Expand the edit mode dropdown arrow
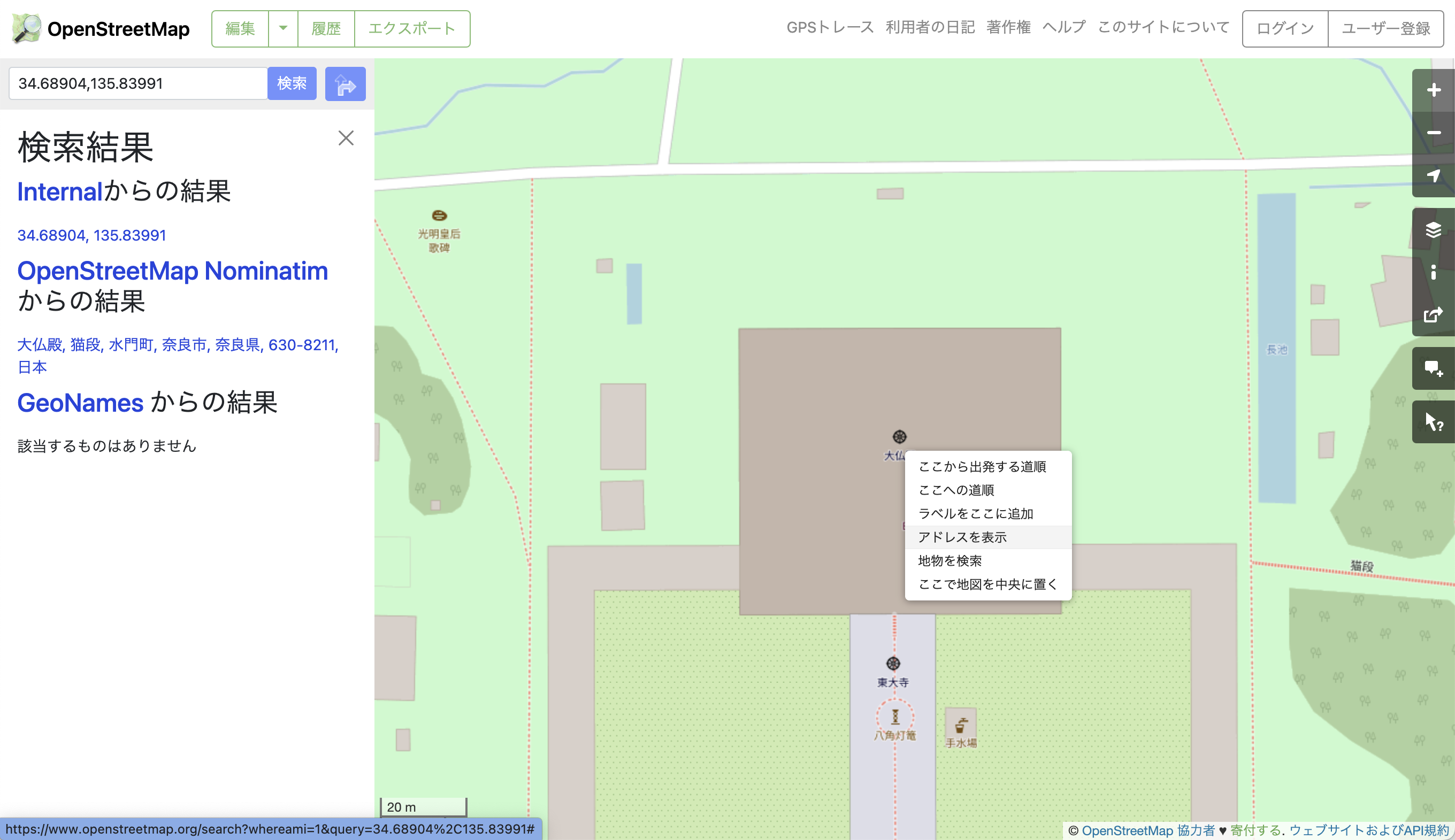Screen dimensions: 1455x840 pos(283,28)
